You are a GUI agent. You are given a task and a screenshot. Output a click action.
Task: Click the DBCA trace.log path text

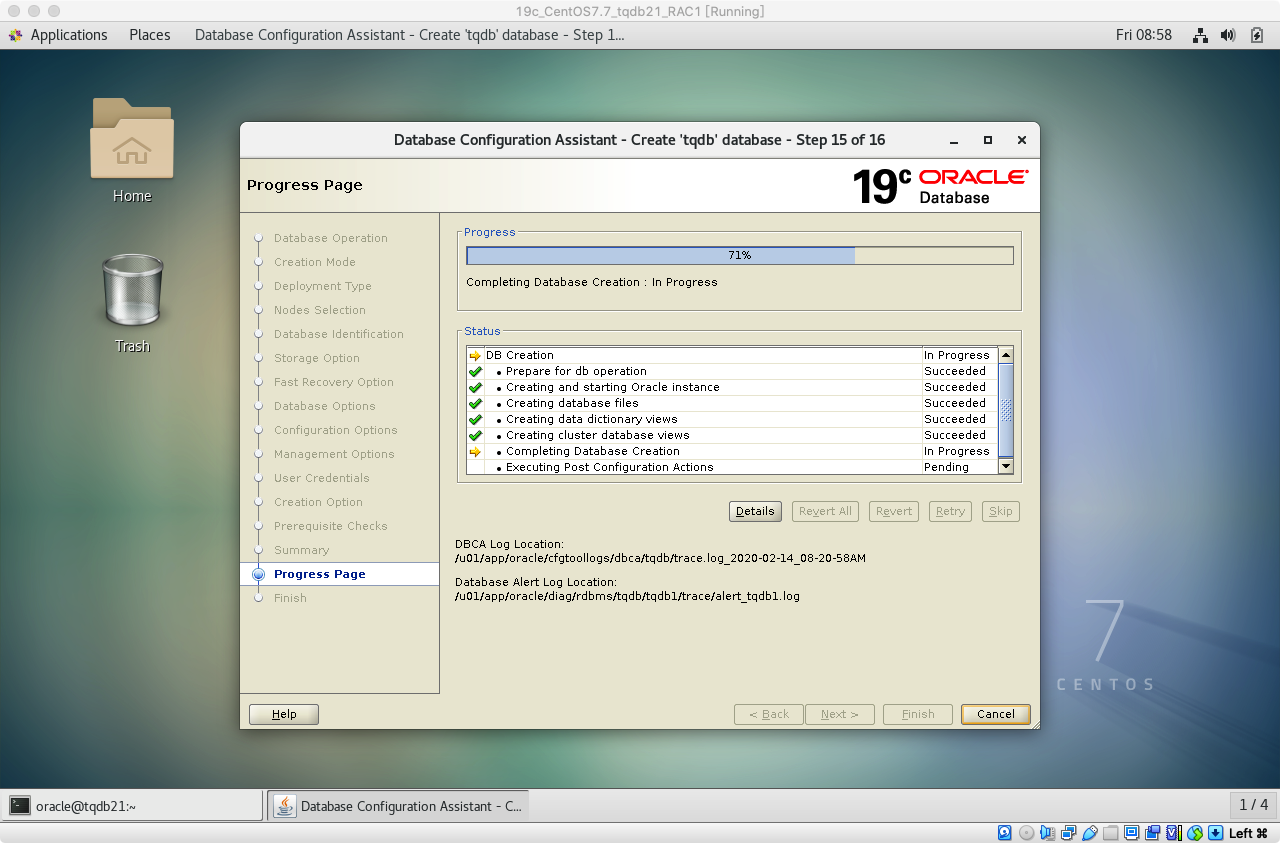[x=660, y=558]
